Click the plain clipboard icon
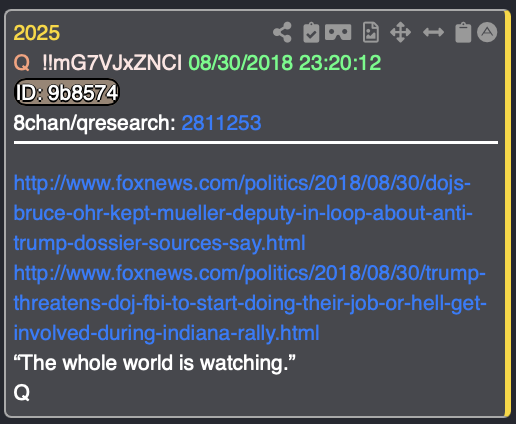This screenshot has width=516, height=424. [463, 32]
